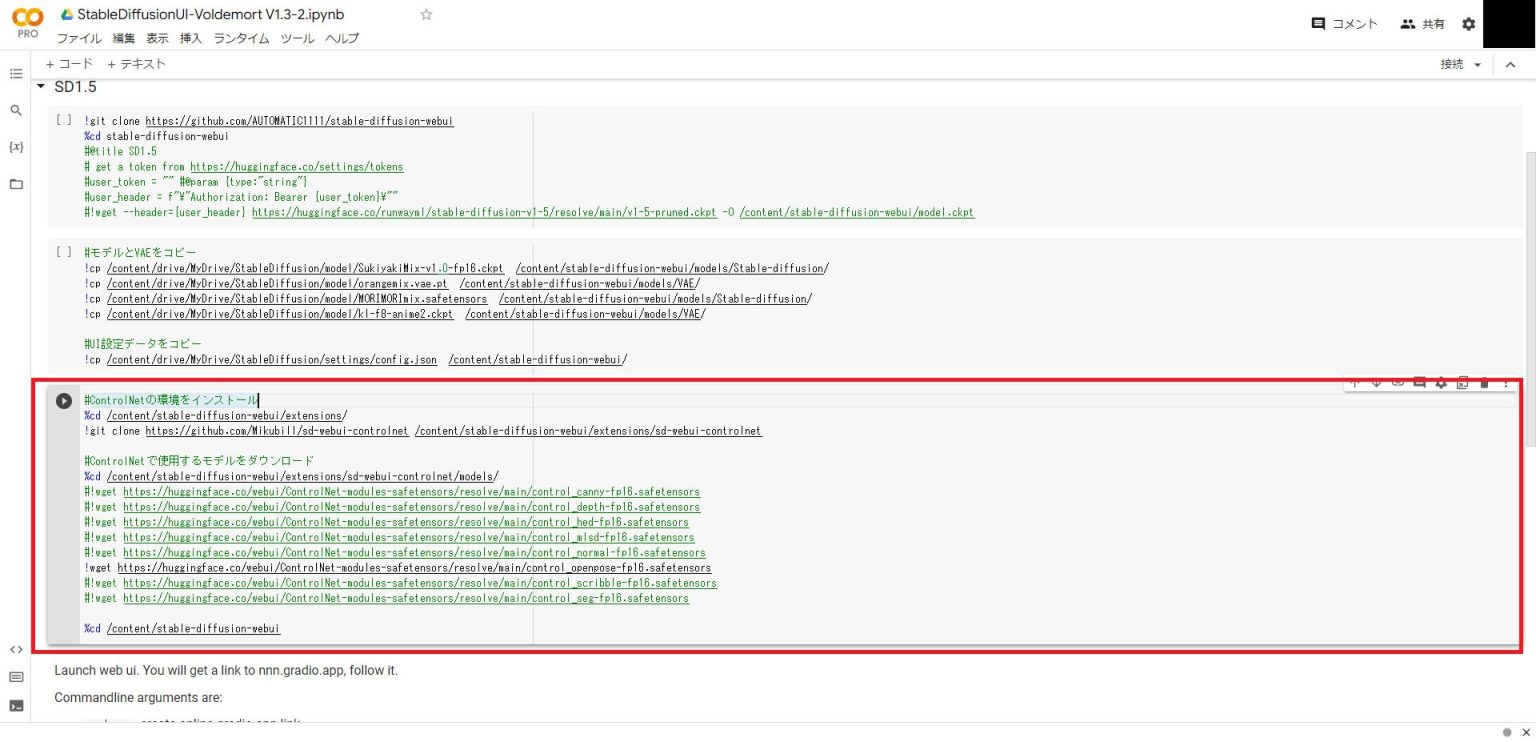Open the variables {x} inspector
Viewport: 1536px width, 742px height.
click(16, 147)
